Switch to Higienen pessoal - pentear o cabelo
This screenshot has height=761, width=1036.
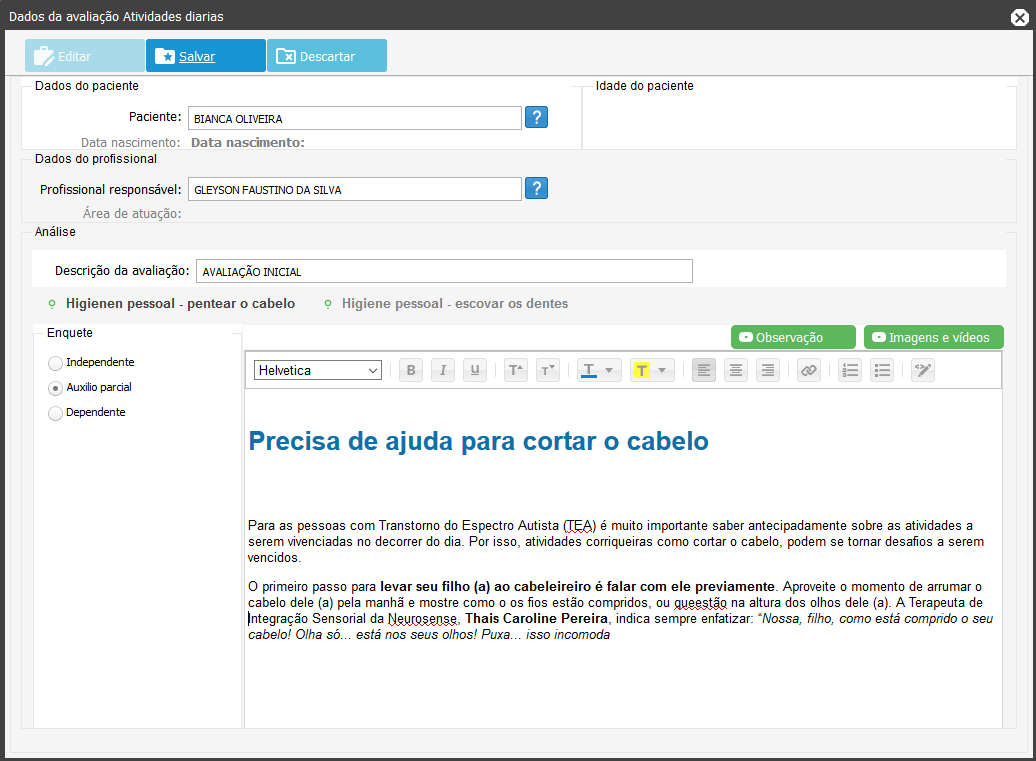tap(180, 303)
